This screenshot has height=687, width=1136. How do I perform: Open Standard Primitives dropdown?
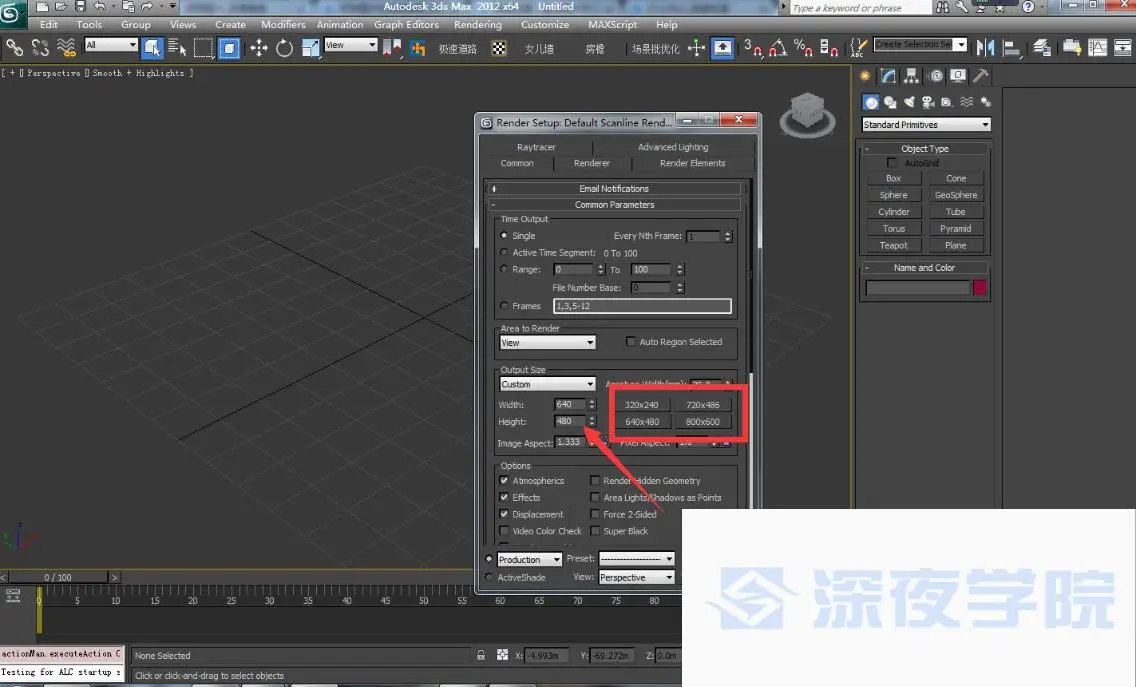[926, 125]
